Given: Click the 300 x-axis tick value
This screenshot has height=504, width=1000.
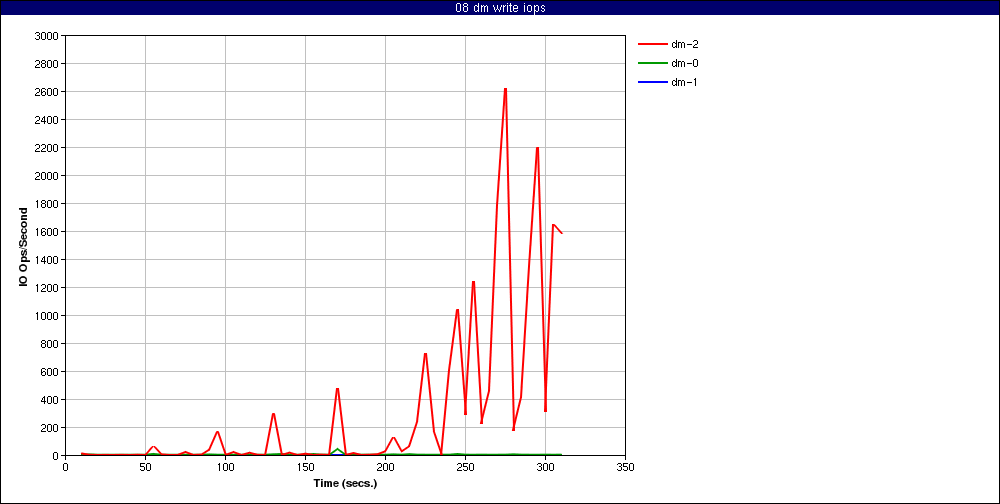Looking at the screenshot, I should pyautogui.click(x=545, y=467).
